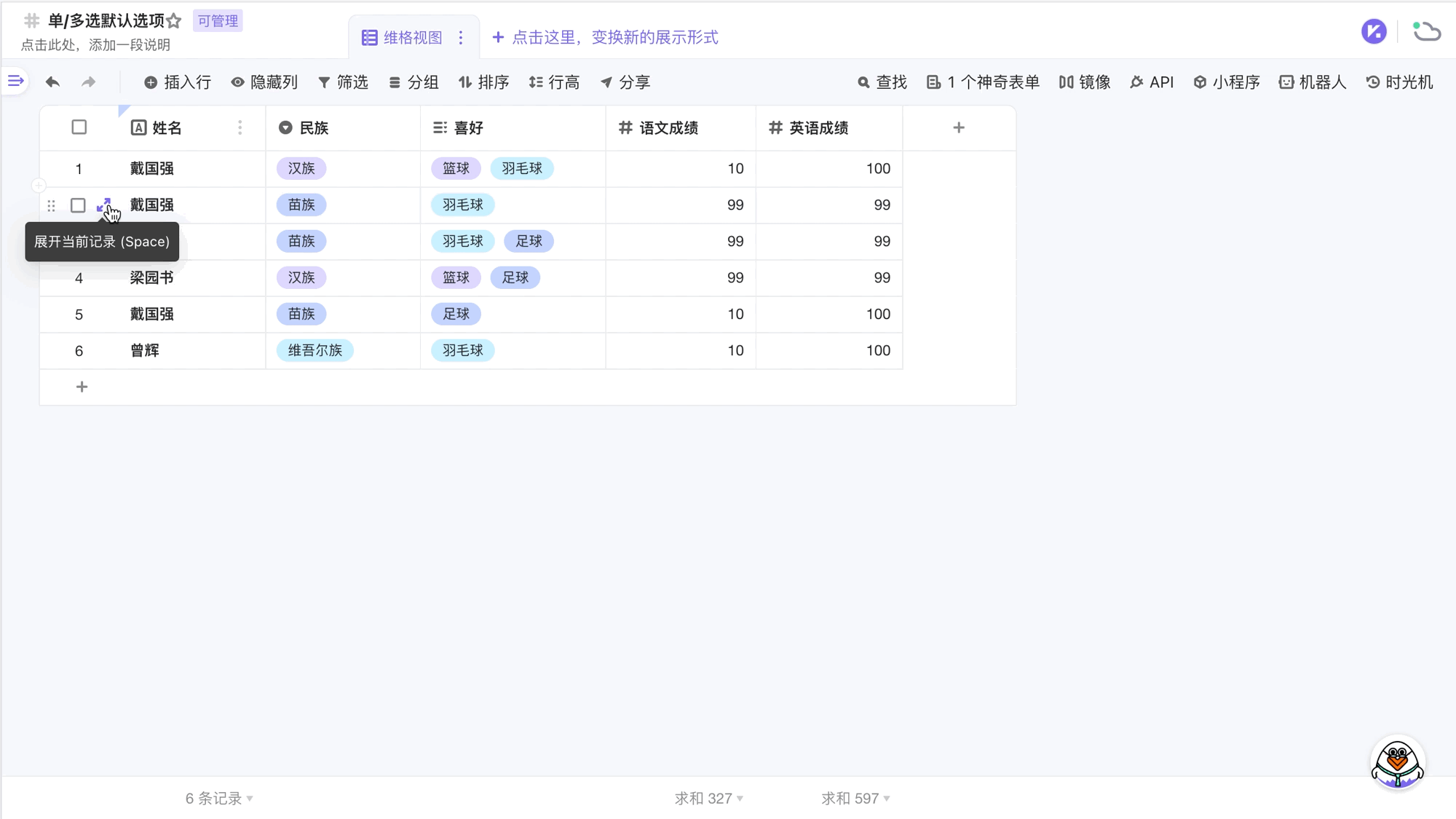Check the select-all checkbox in header
1456x819 pixels.
79,127
